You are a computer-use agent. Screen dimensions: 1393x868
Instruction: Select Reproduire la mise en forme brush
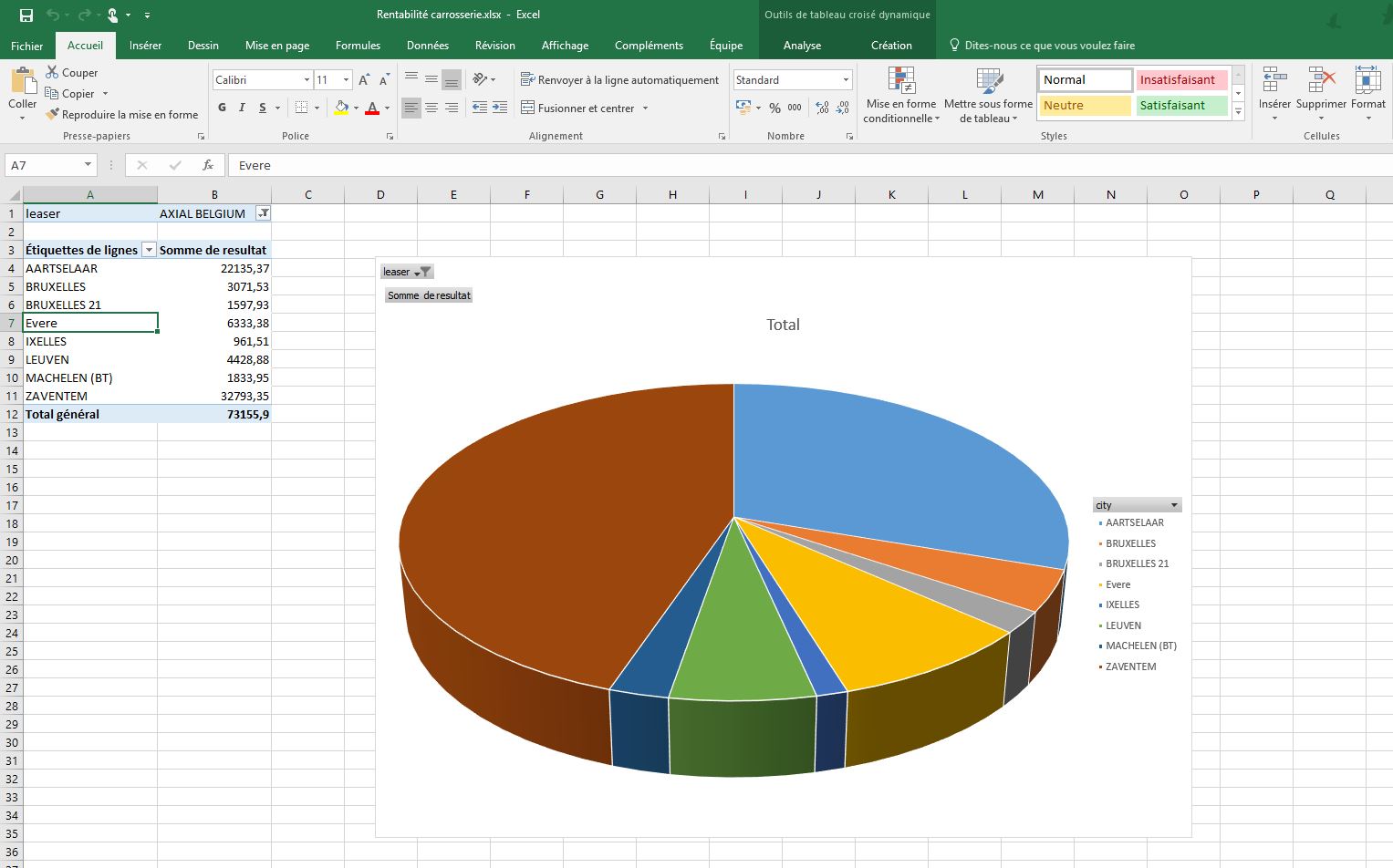tap(122, 114)
